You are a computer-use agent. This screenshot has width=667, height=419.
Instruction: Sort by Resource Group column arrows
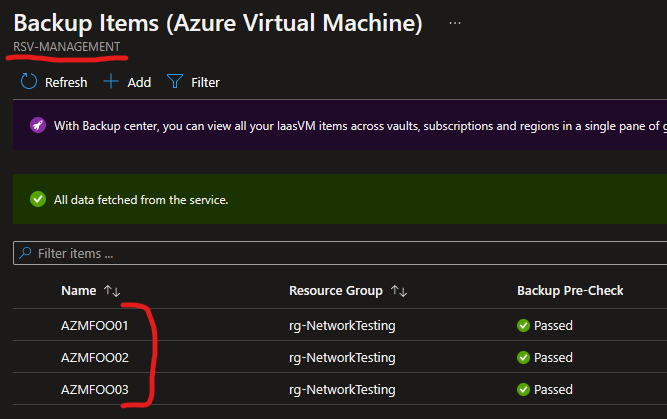[399, 291]
